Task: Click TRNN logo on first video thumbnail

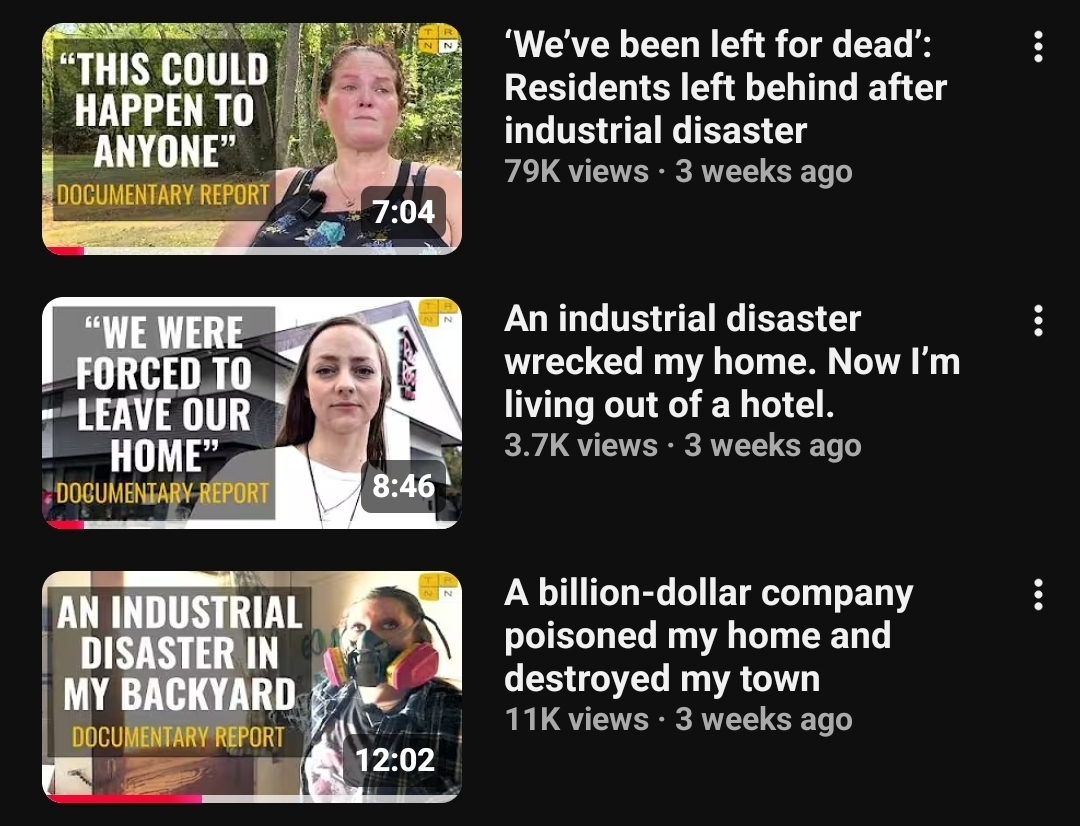Action: click(x=439, y=39)
